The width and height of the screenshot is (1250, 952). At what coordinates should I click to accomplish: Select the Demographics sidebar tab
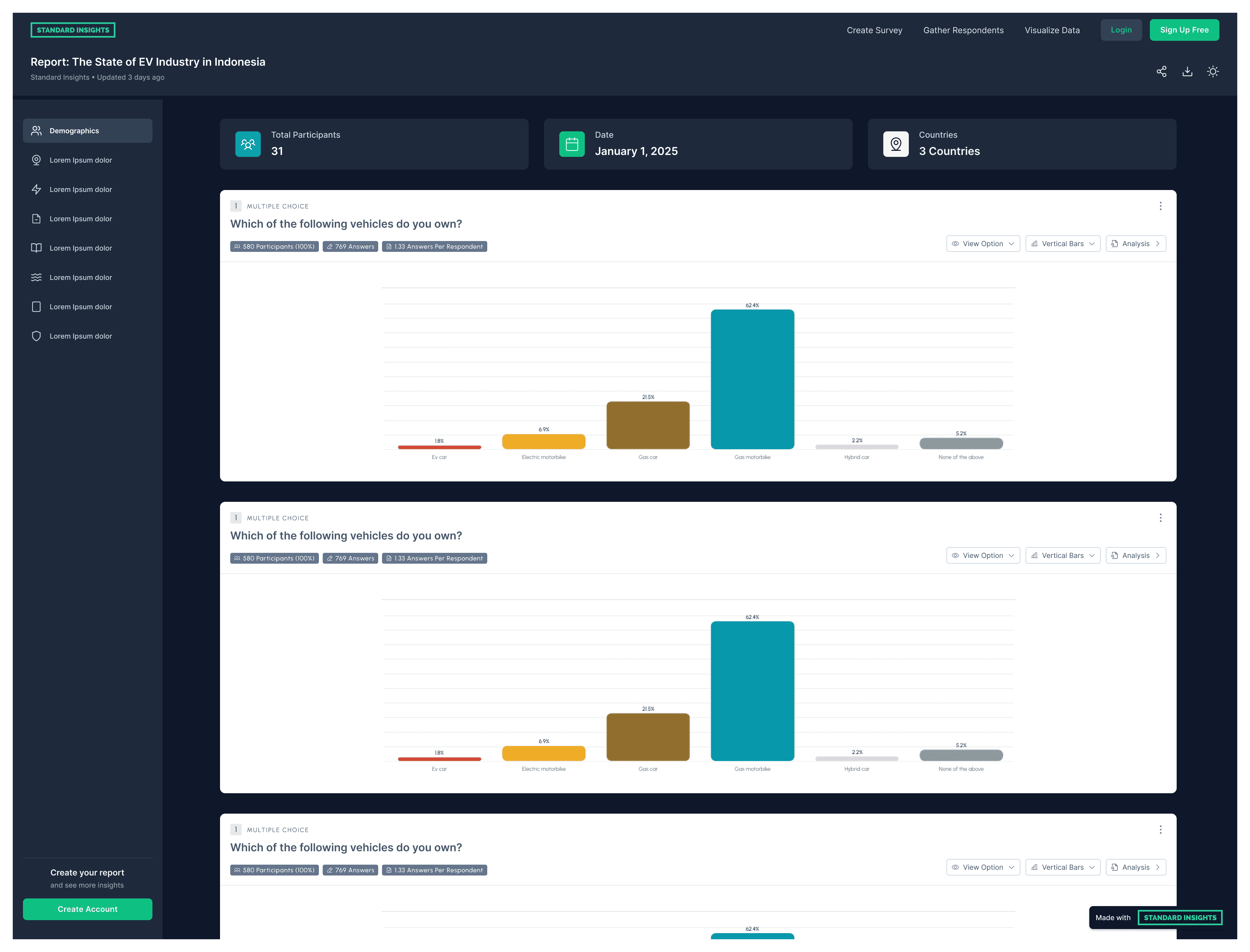tap(87, 131)
